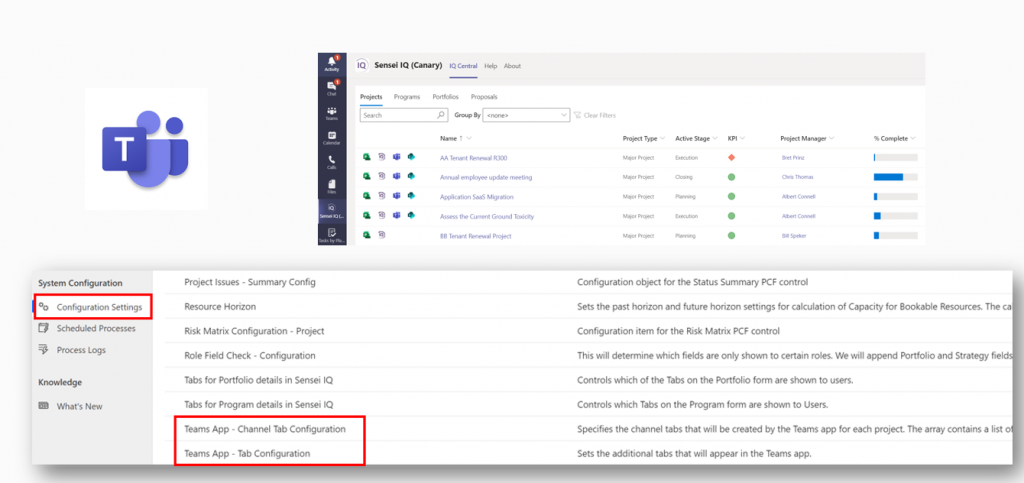Open AA Tenant Renewal R300 project link
The image size is (1024, 483).
tap(473, 158)
